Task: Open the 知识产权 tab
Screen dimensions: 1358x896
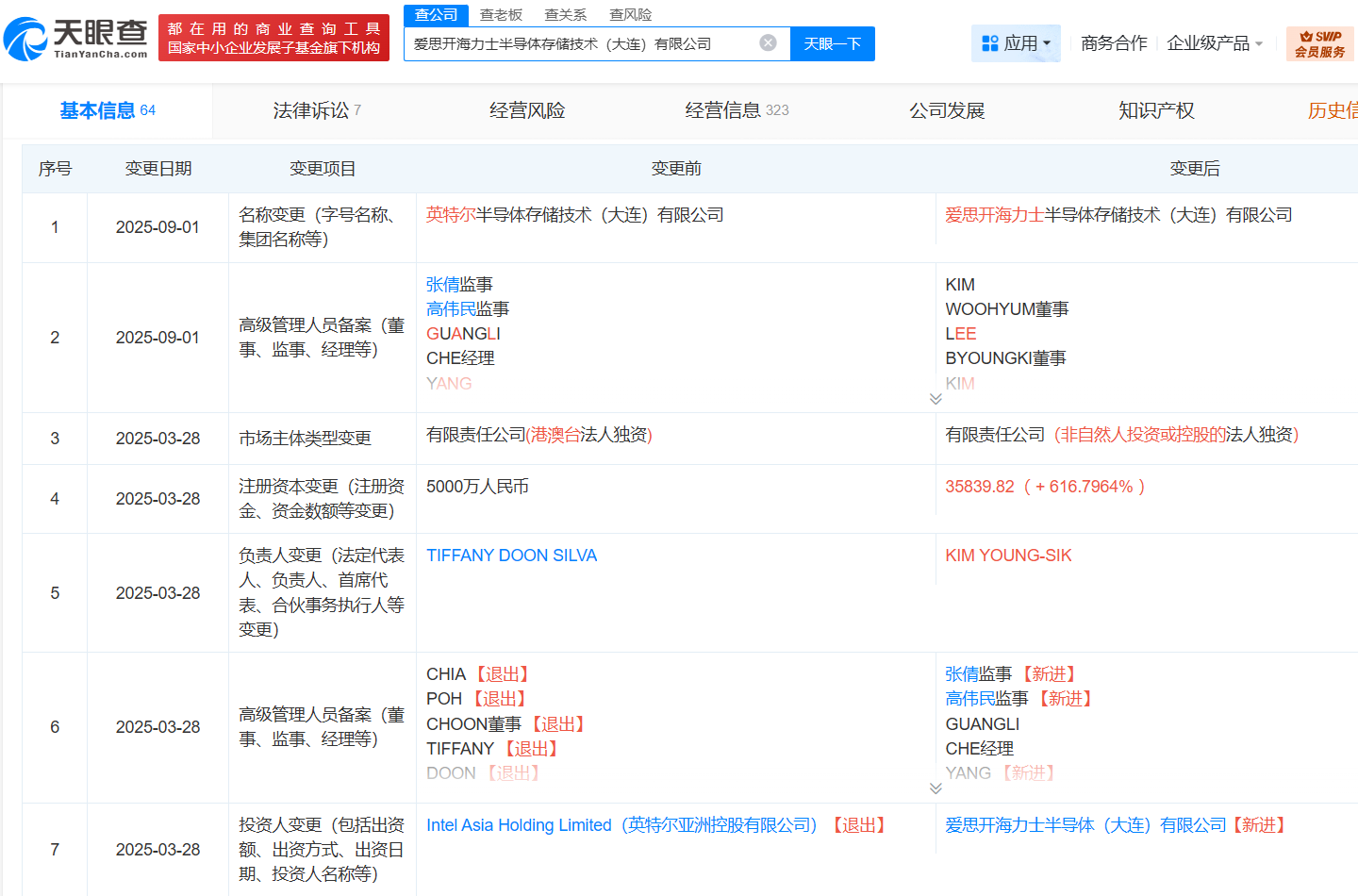Action: point(1156,110)
